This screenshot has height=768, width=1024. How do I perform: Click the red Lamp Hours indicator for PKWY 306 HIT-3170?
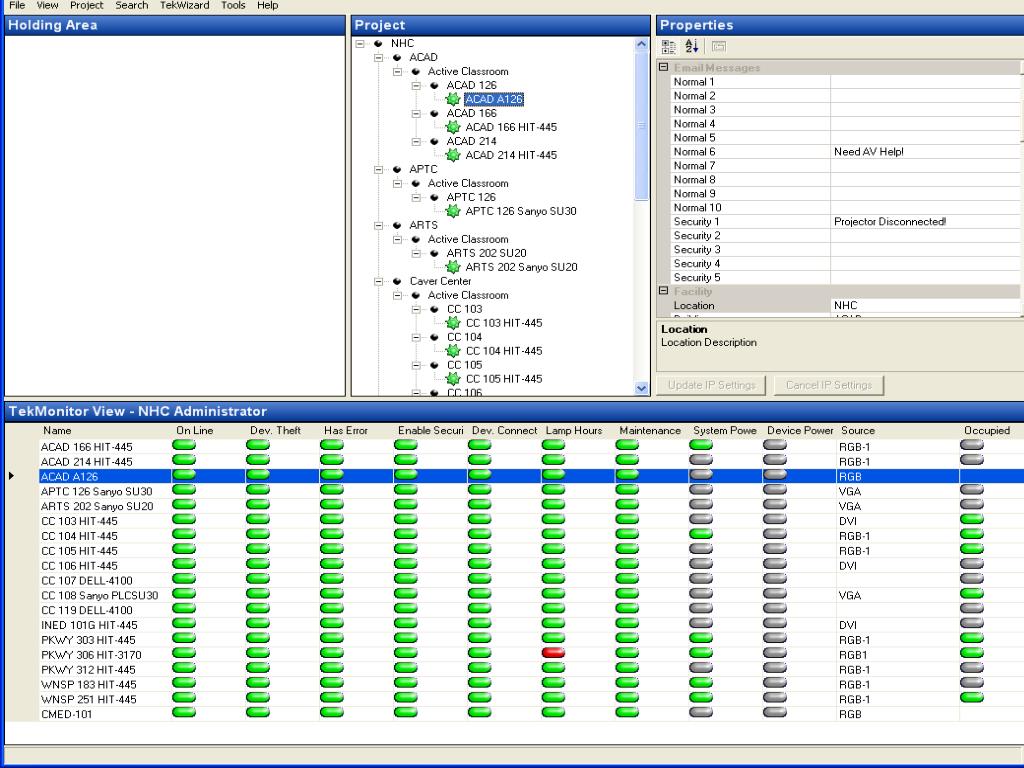[553, 652]
